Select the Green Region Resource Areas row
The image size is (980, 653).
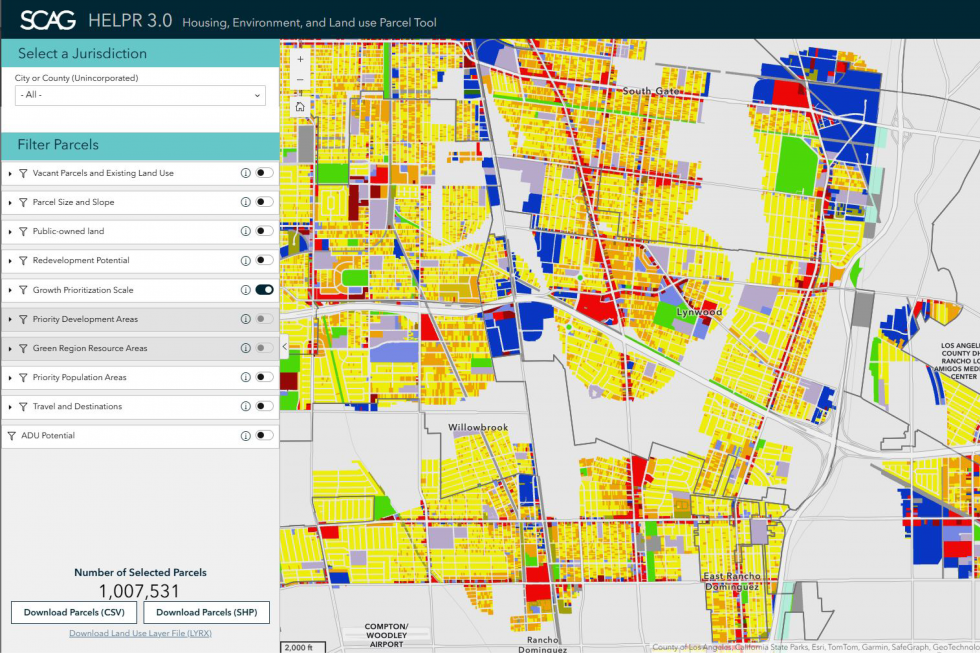(x=90, y=348)
